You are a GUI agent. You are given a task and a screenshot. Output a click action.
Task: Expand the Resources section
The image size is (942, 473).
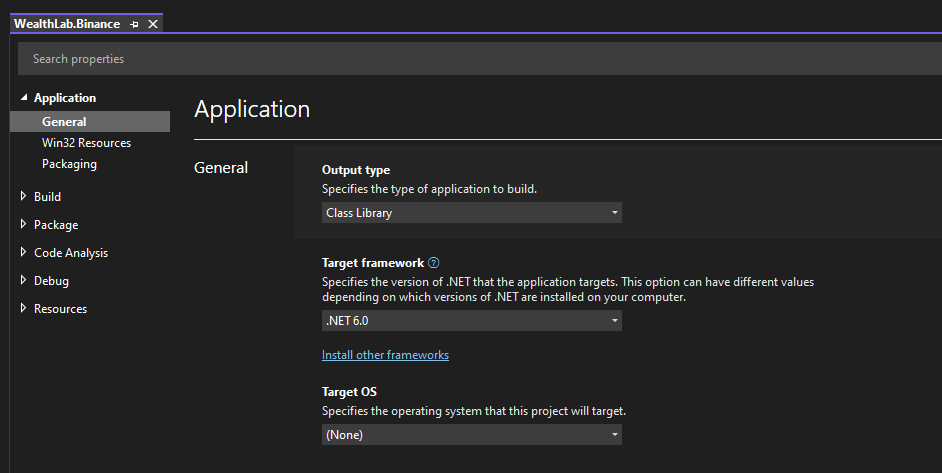tap(23, 308)
